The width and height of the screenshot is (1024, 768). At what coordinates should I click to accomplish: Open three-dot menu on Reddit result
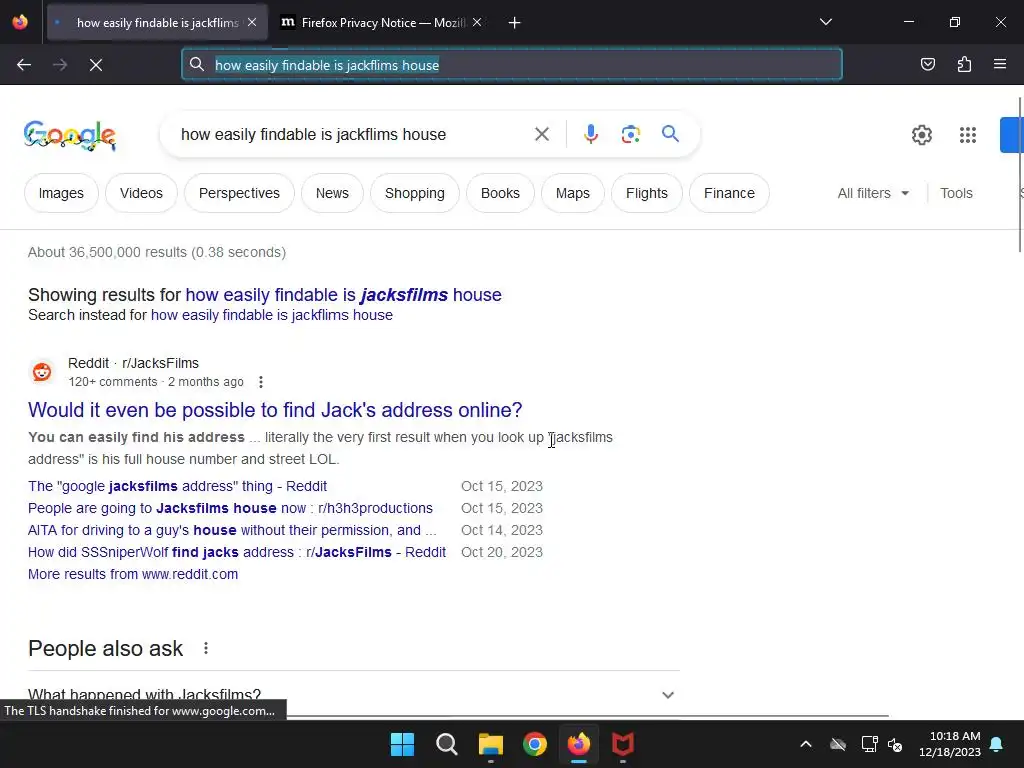pos(261,382)
